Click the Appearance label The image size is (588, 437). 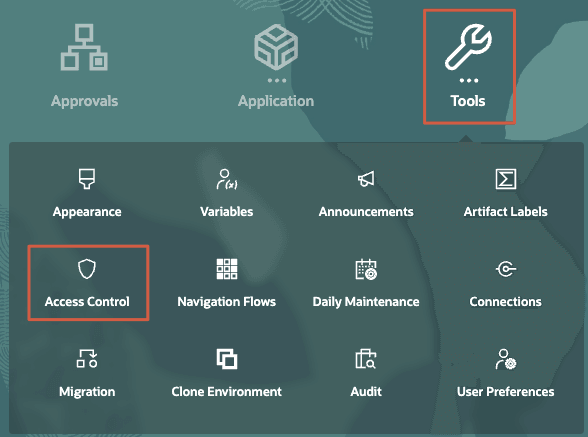click(87, 212)
